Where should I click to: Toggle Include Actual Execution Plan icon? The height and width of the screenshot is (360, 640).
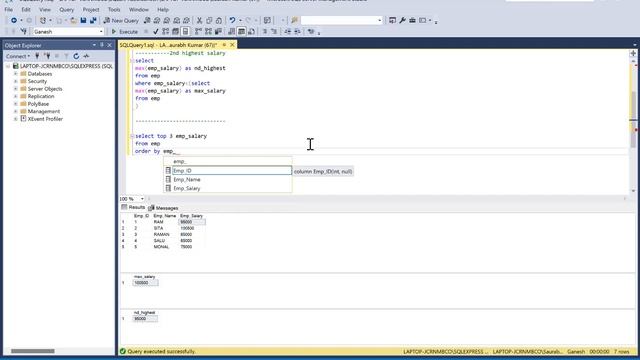click(x=198, y=31)
